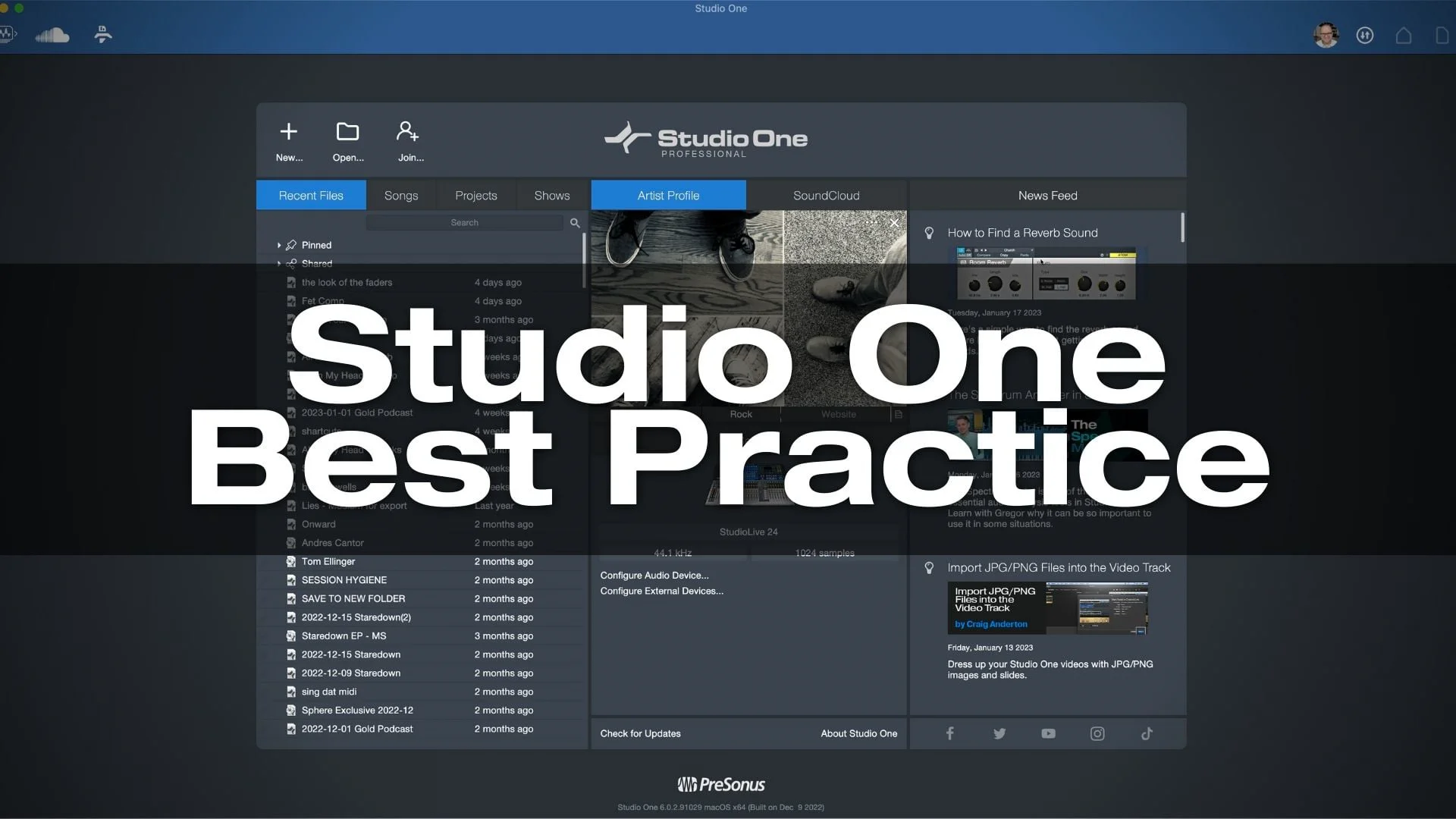Open the home icon near the top right
The image size is (1456, 819).
point(1404,35)
